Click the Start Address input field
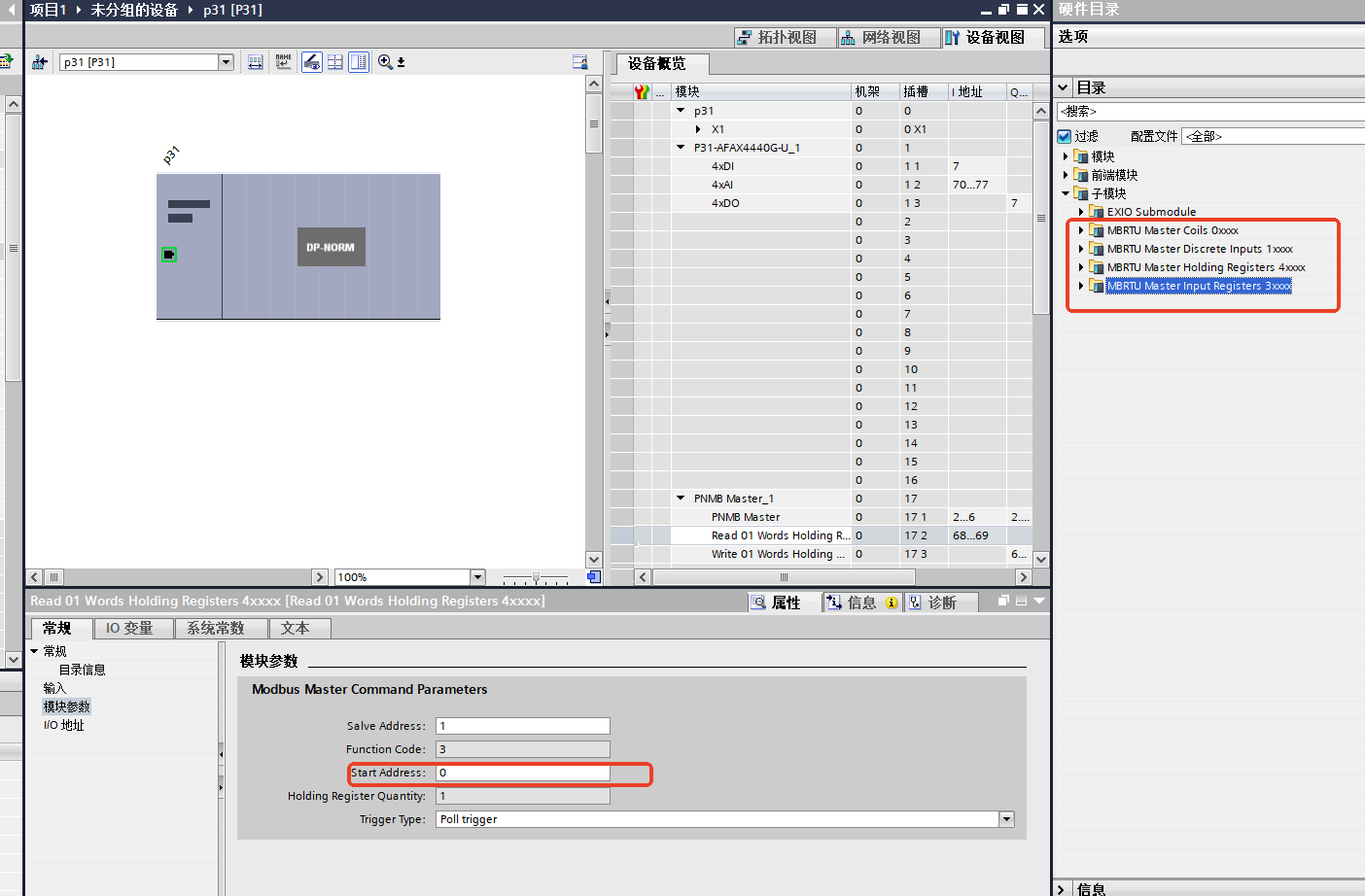Screen dimensions: 1365x896 (522, 773)
